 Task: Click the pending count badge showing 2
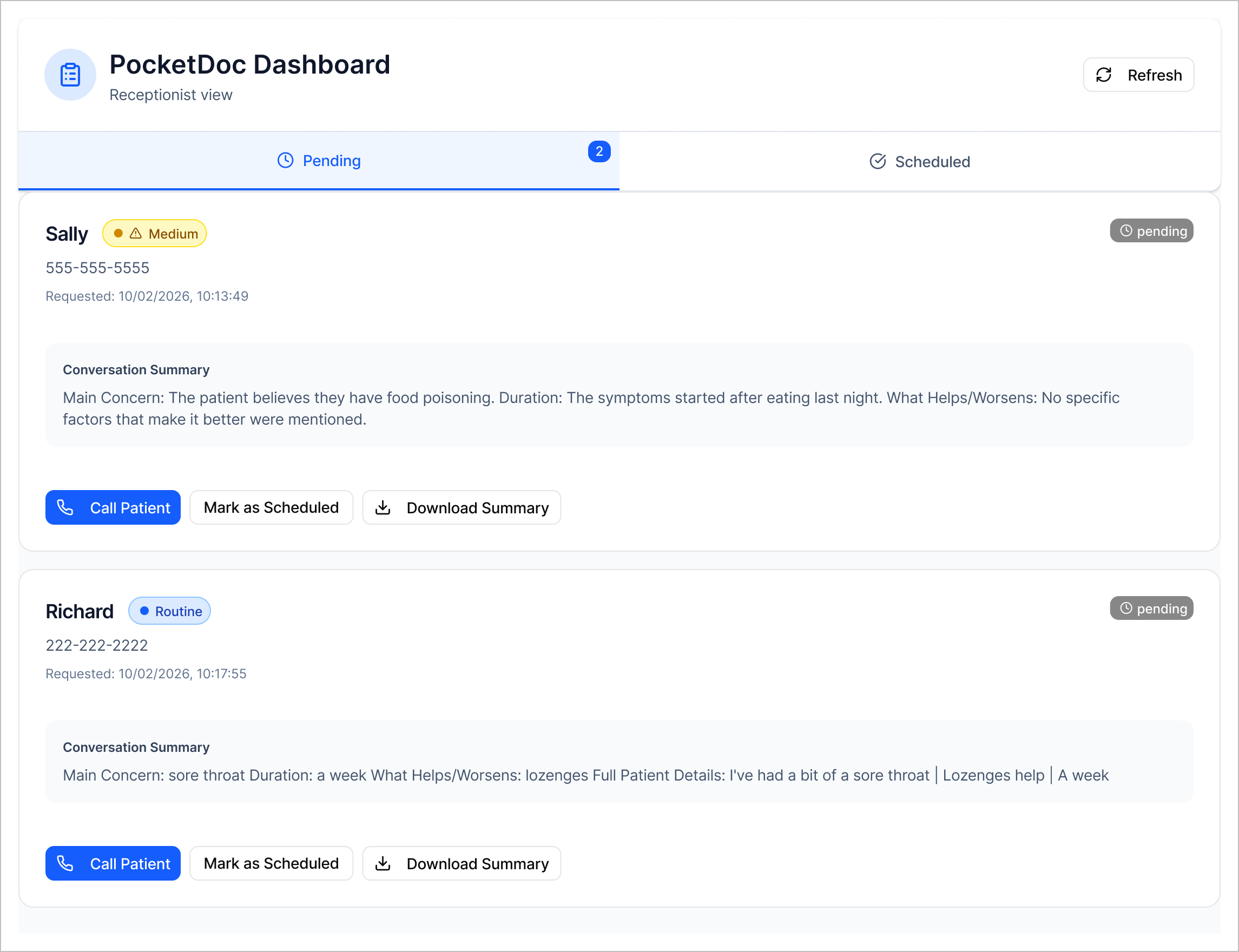click(x=598, y=151)
